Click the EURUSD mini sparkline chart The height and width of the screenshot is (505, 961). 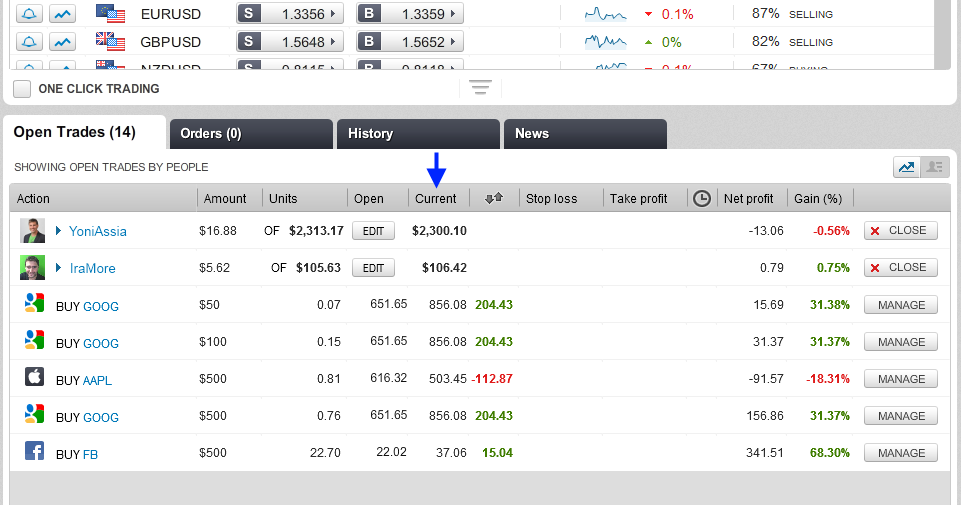pyautogui.click(x=606, y=13)
